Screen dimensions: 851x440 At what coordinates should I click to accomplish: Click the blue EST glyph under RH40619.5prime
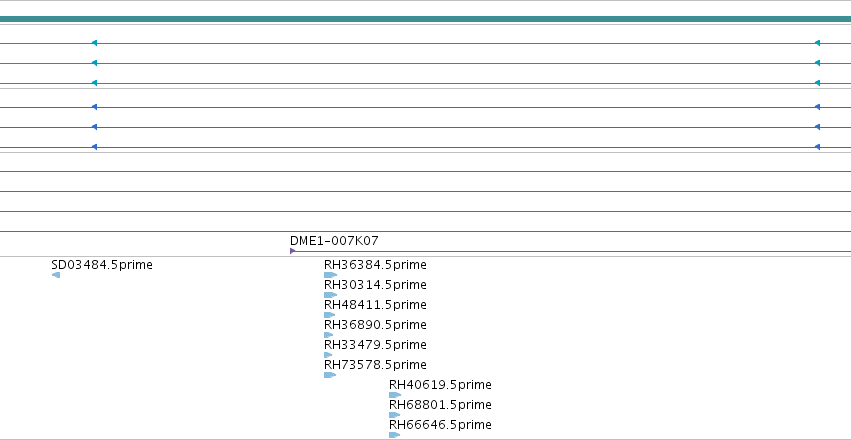[x=395, y=395]
